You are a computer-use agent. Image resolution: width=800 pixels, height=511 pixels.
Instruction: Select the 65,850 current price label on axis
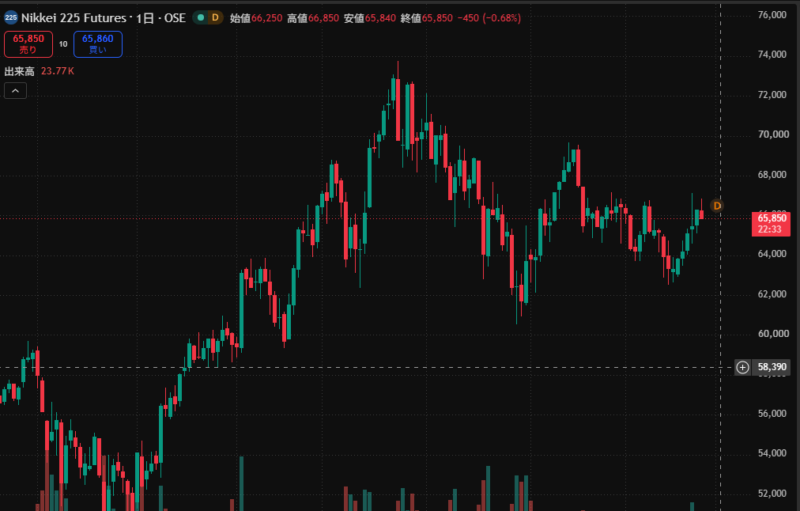click(770, 224)
